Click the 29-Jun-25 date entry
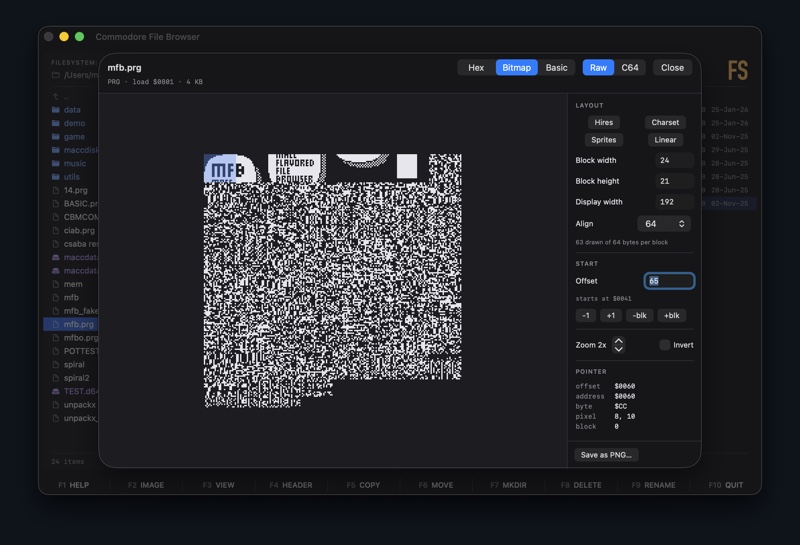This screenshot has height=545, width=800. [729, 150]
